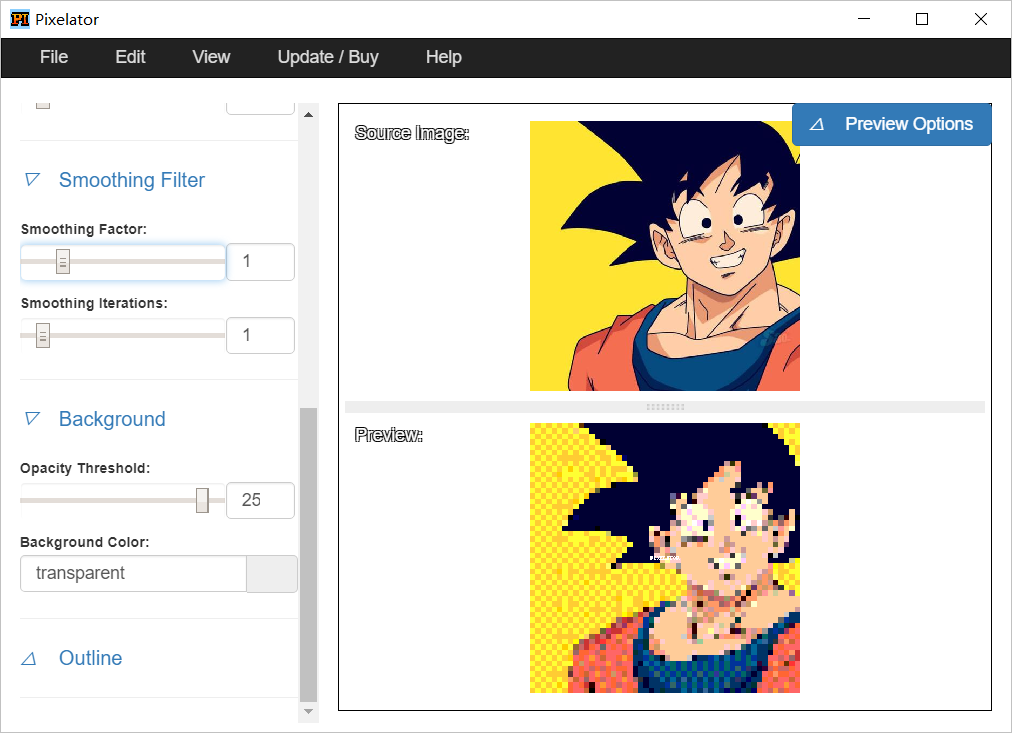This screenshot has width=1012, height=733.
Task: Click the Opacity Threshold slider handle
Action: [x=202, y=500]
